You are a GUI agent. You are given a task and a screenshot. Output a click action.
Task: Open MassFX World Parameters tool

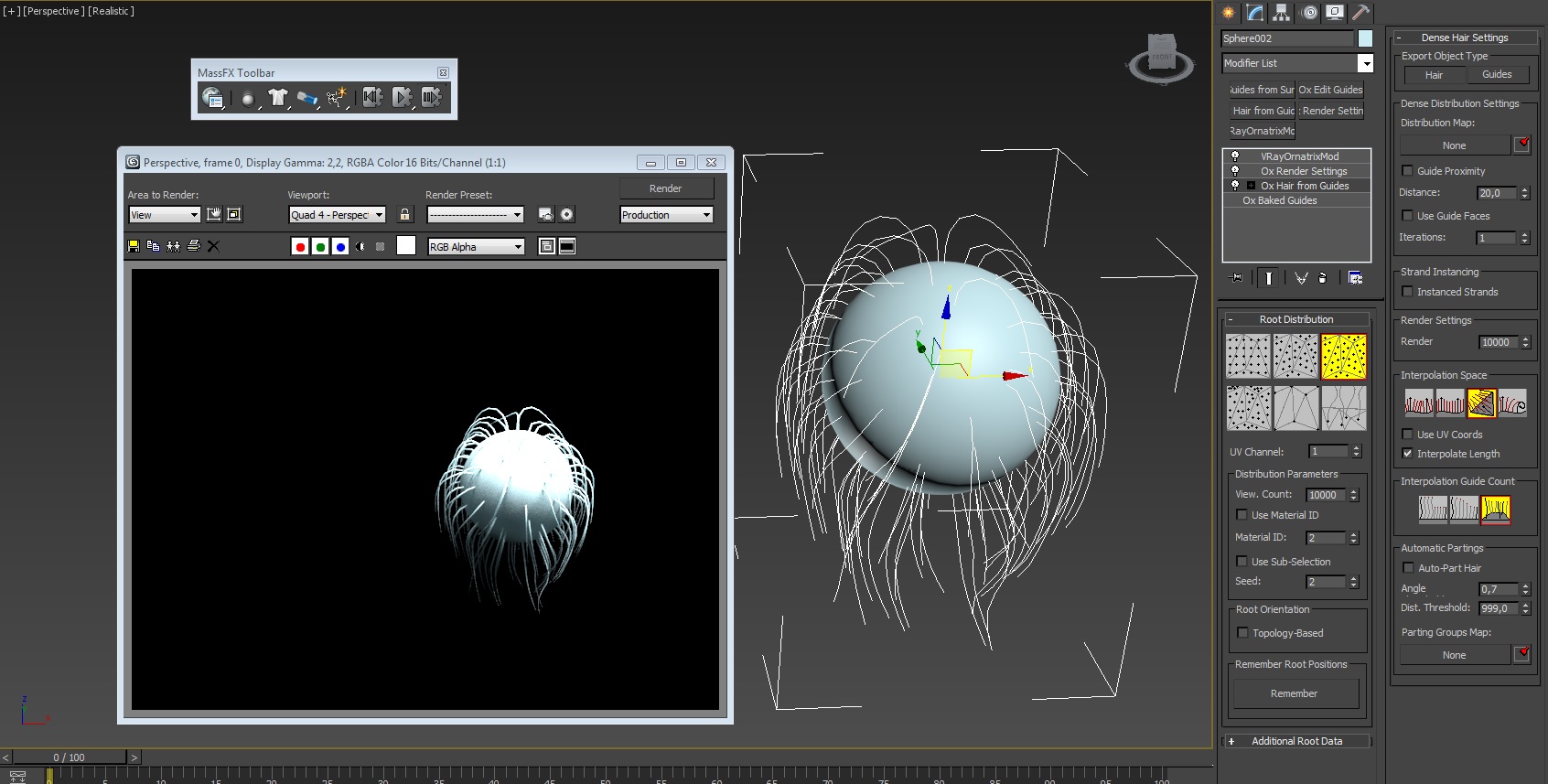[x=212, y=97]
